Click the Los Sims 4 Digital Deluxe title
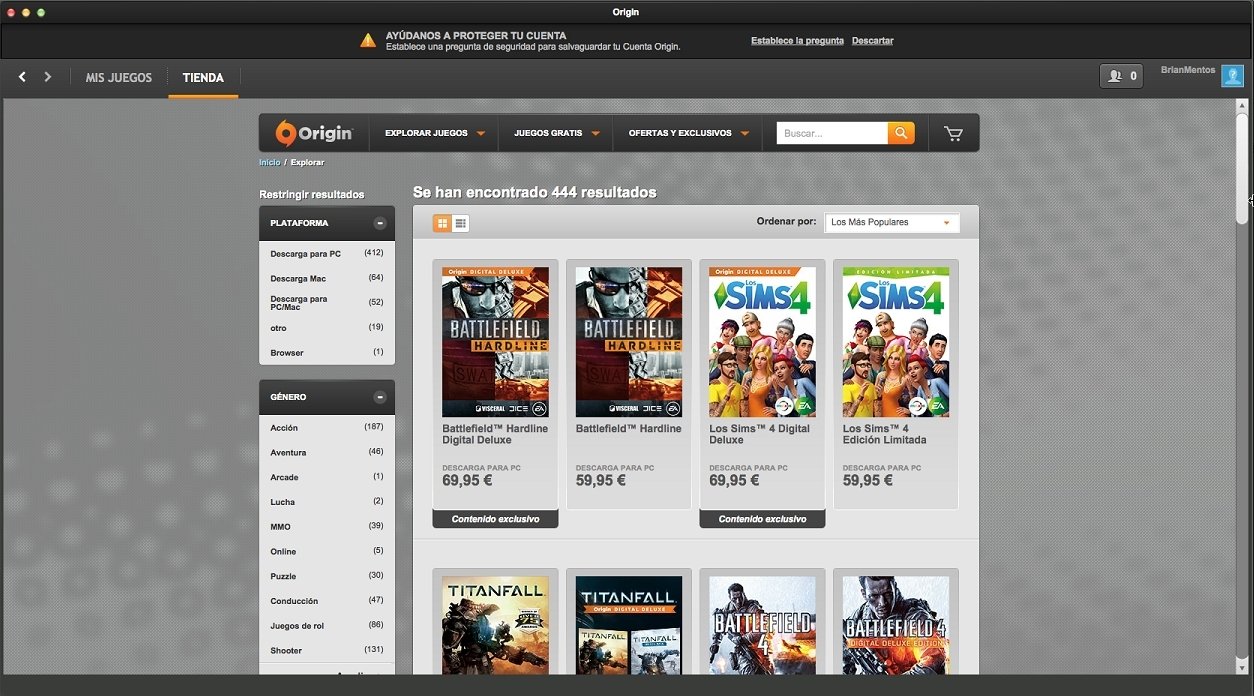 pyautogui.click(x=760, y=434)
